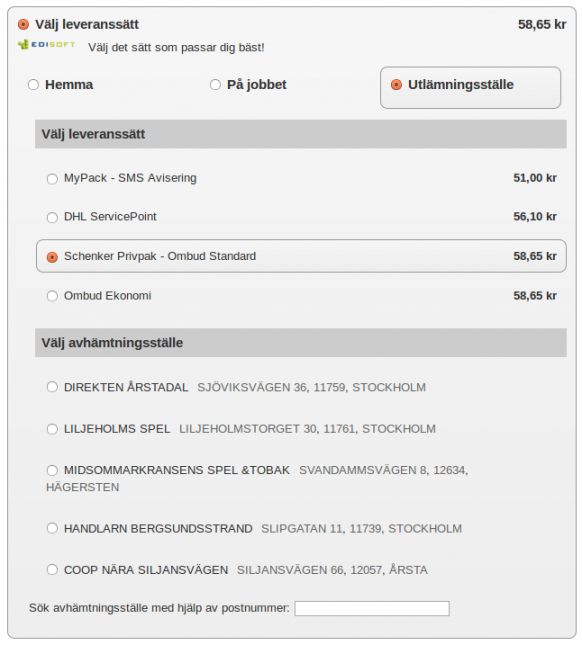Click the Edisoft logo icon
The height and width of the screenshot is (645, 582).
[46, 44]
